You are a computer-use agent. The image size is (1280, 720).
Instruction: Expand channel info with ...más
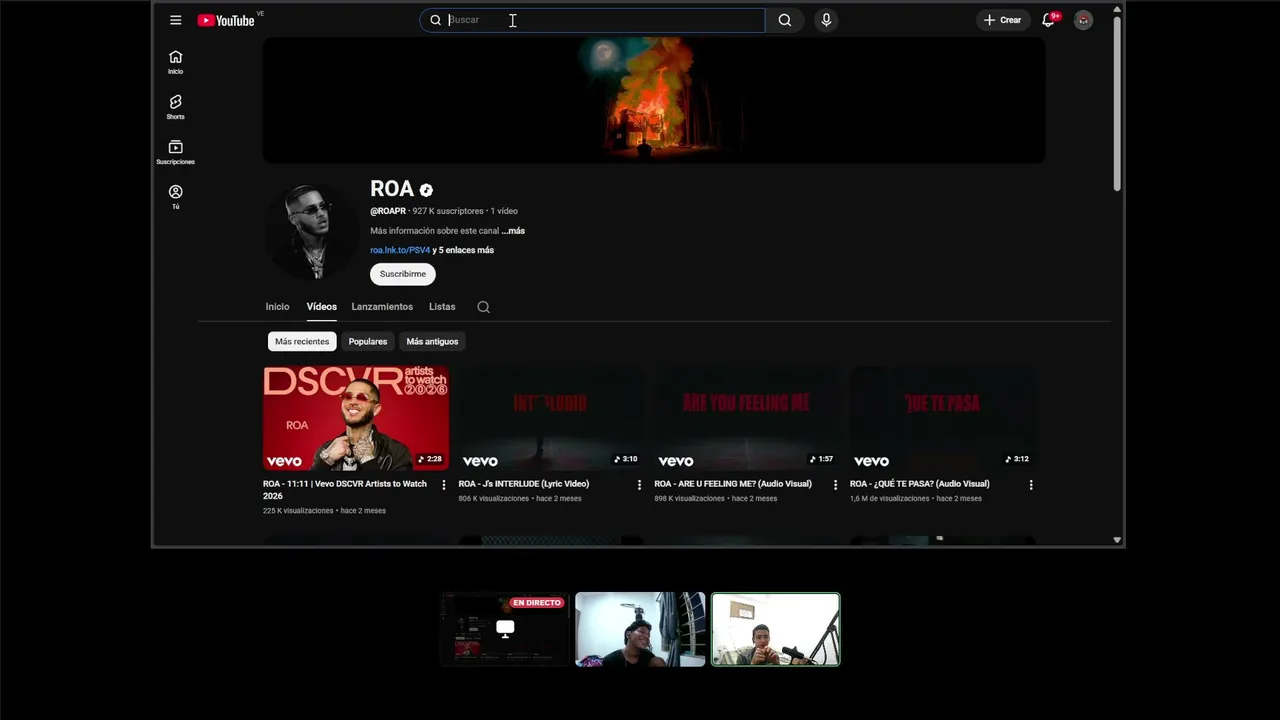513,231
